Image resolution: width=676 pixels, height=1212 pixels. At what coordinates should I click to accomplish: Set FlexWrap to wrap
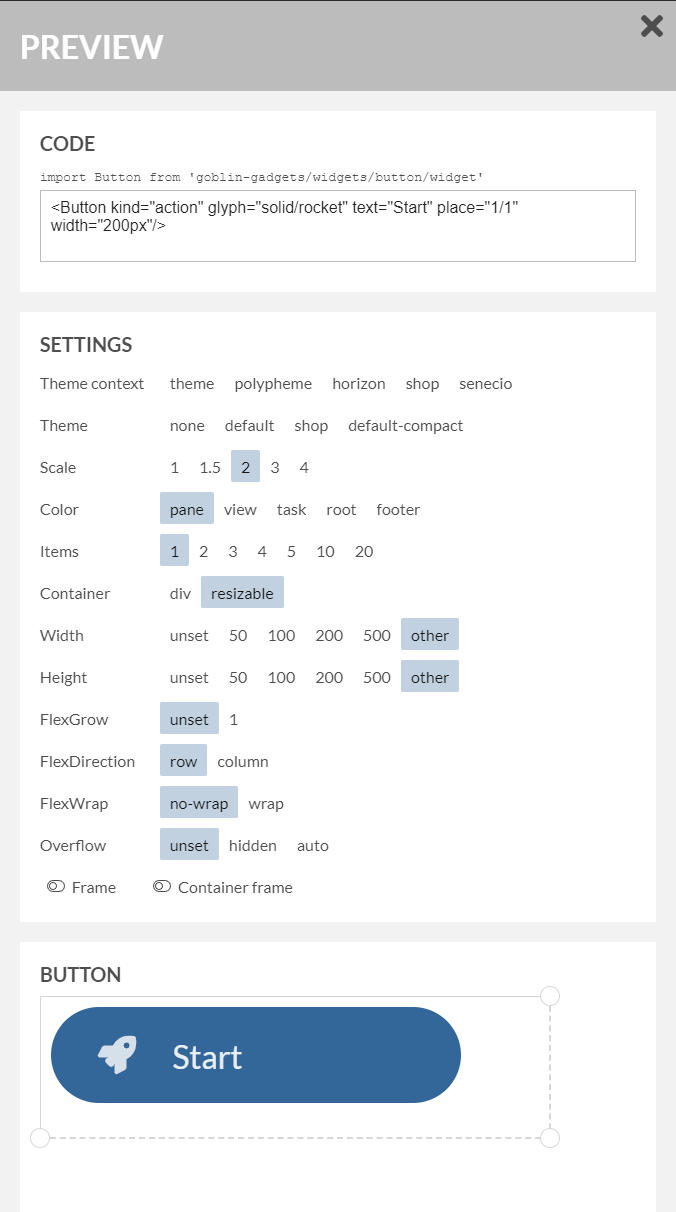[266, 804]
